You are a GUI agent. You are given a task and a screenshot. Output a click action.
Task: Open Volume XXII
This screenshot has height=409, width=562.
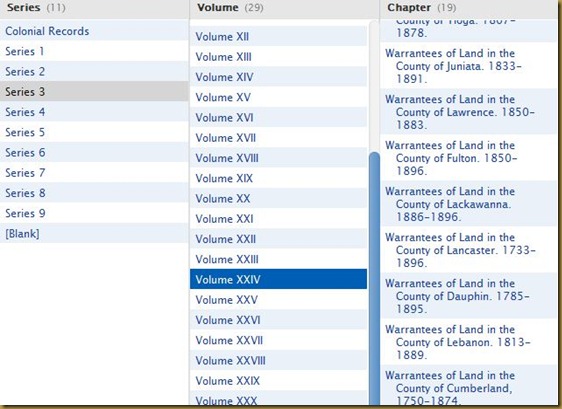pos(278,239)
